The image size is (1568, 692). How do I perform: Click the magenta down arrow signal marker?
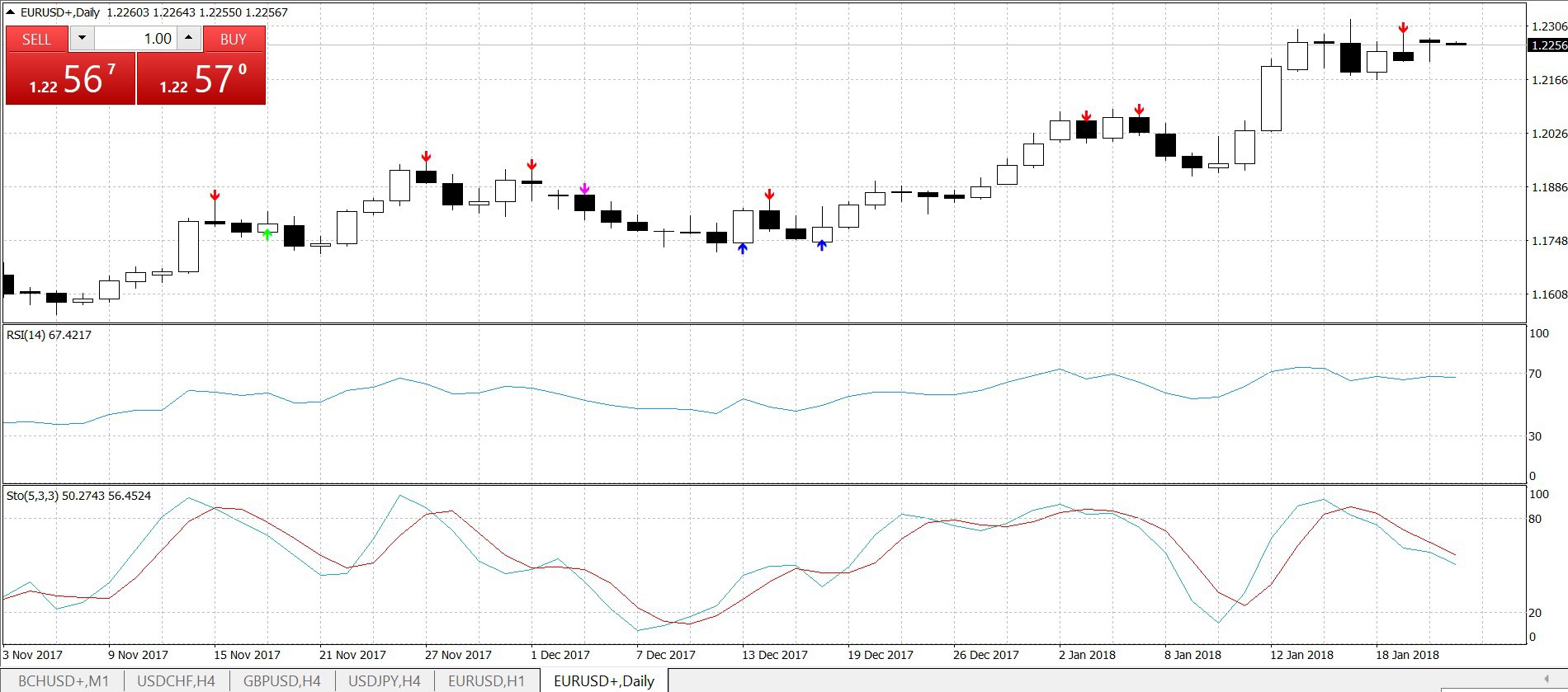click(x=584, y=189)
